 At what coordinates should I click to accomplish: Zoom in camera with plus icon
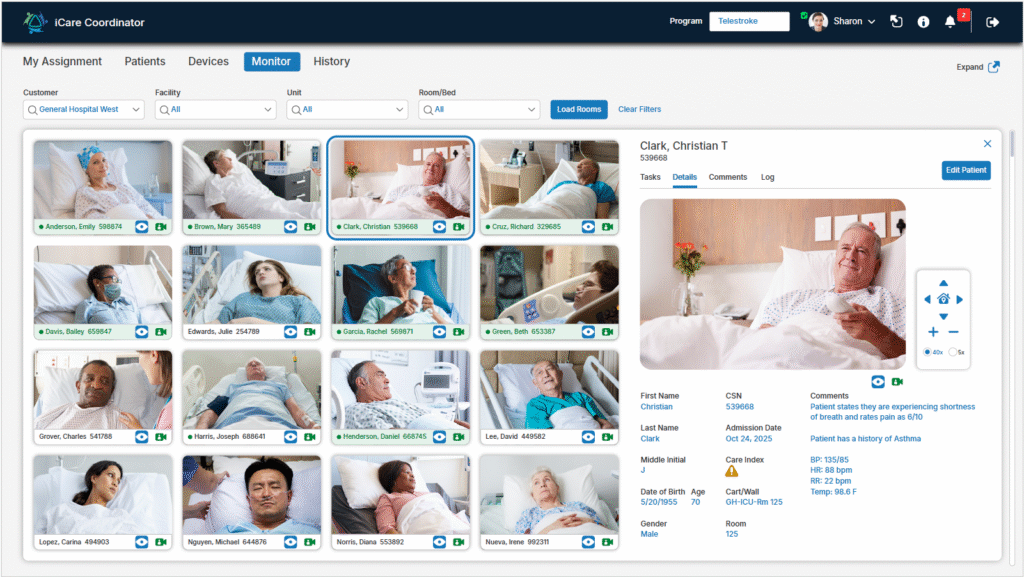pyautogui.click(x=933, y=332)
